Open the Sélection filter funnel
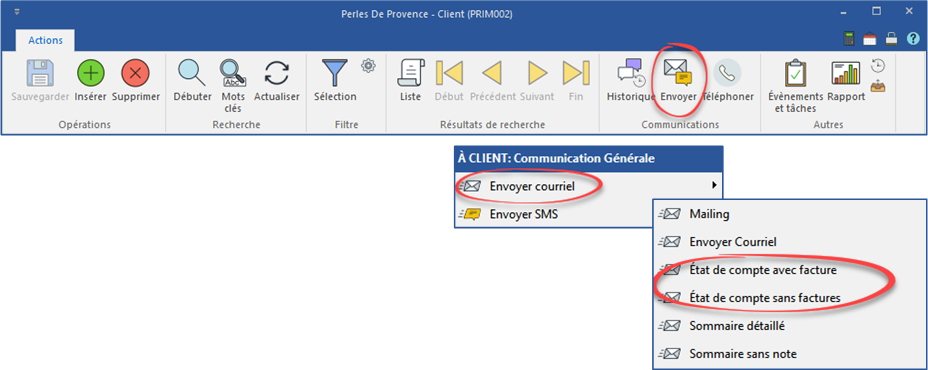 click(x=335, y=73)
